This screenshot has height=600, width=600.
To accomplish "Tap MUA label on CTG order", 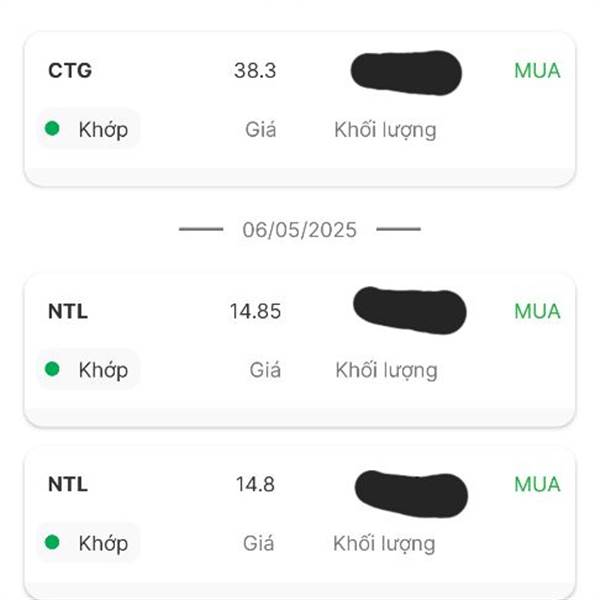I will pyautogui.click(x=537, y=71).
